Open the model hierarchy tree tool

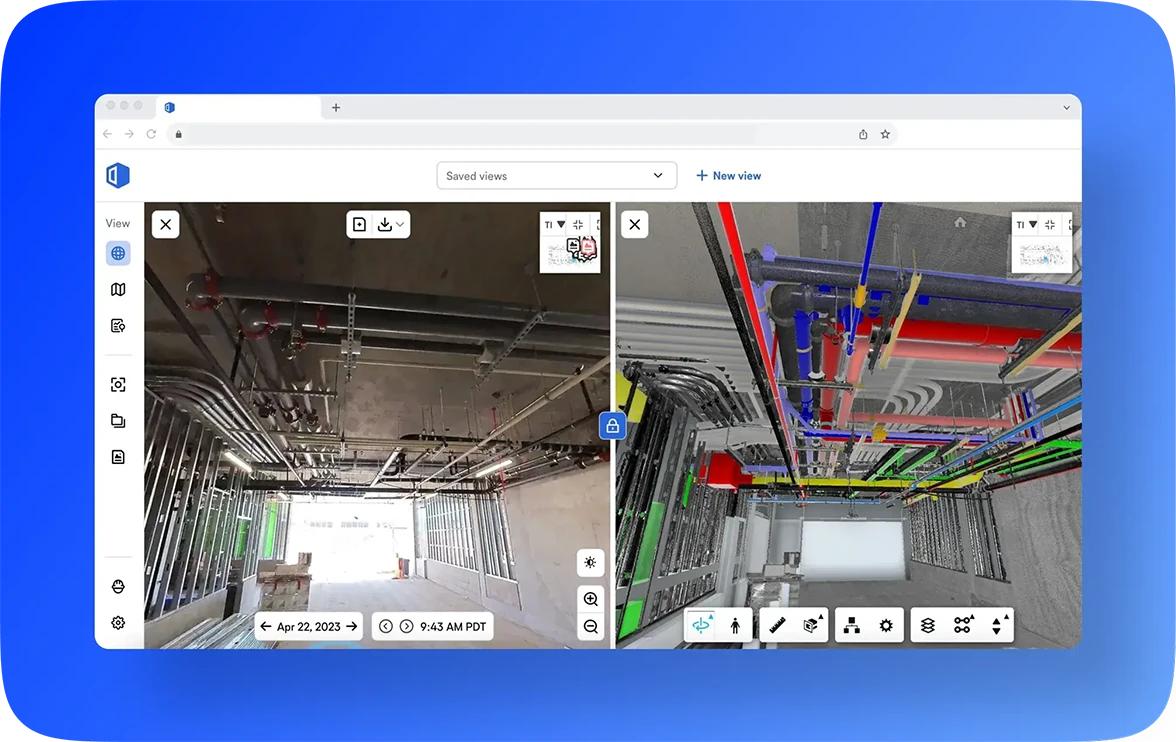pyautogui.click(x=851, y=624)
